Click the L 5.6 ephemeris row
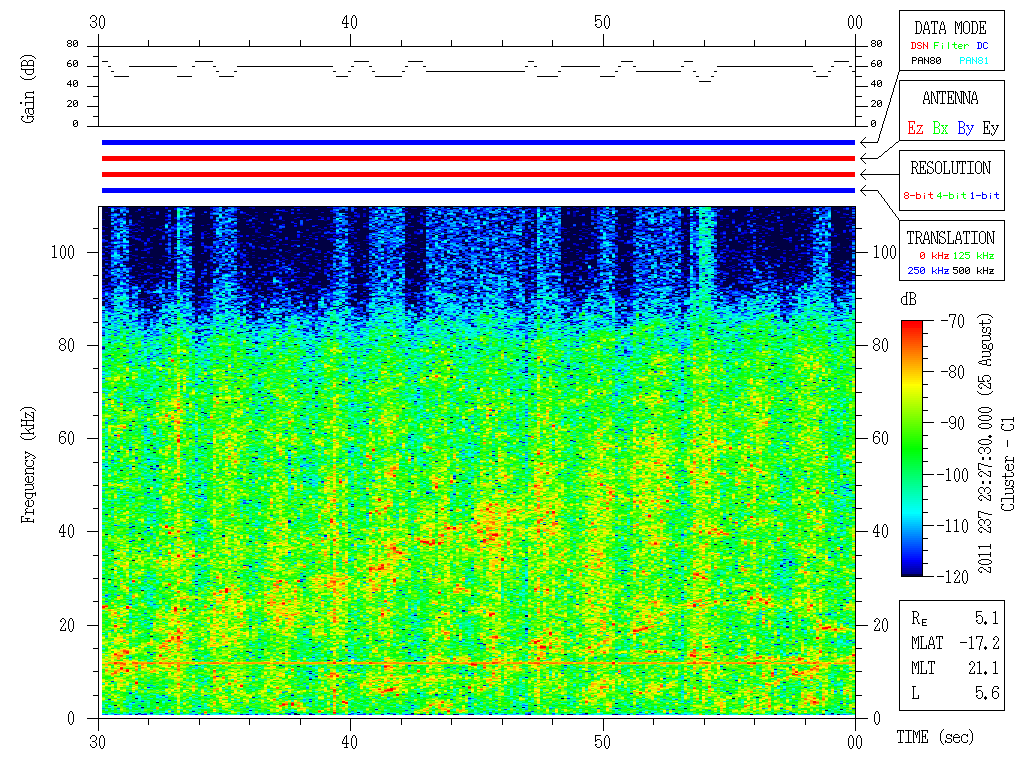This screenshot has width=1024, height=768. (x=954, y=693)
